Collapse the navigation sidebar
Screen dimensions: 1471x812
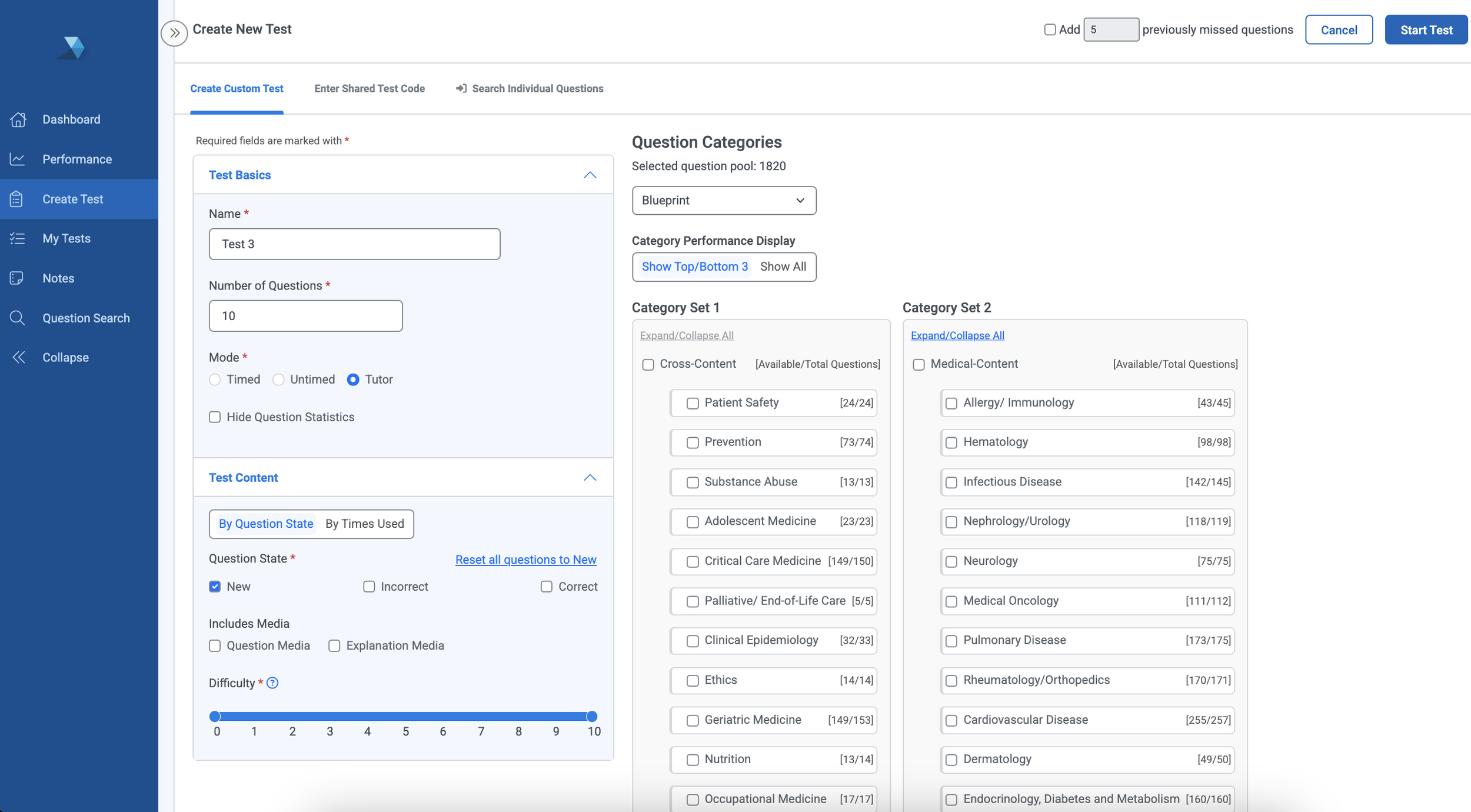[65, 357]
